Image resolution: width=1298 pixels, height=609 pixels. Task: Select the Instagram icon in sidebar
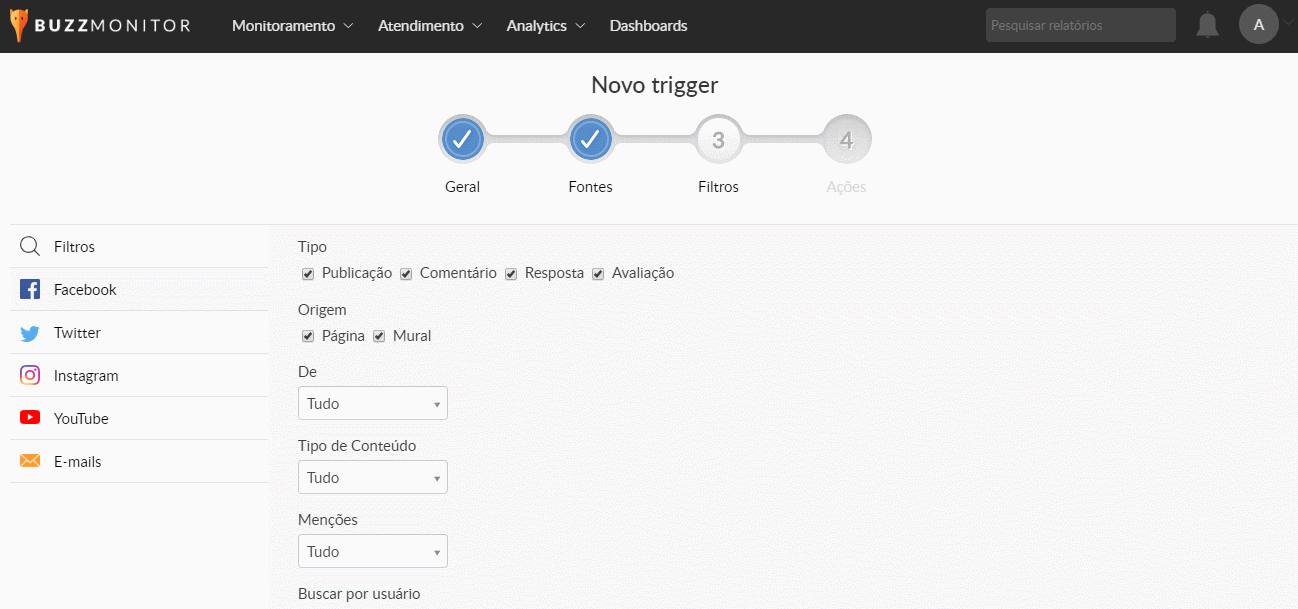pos(30,376)
